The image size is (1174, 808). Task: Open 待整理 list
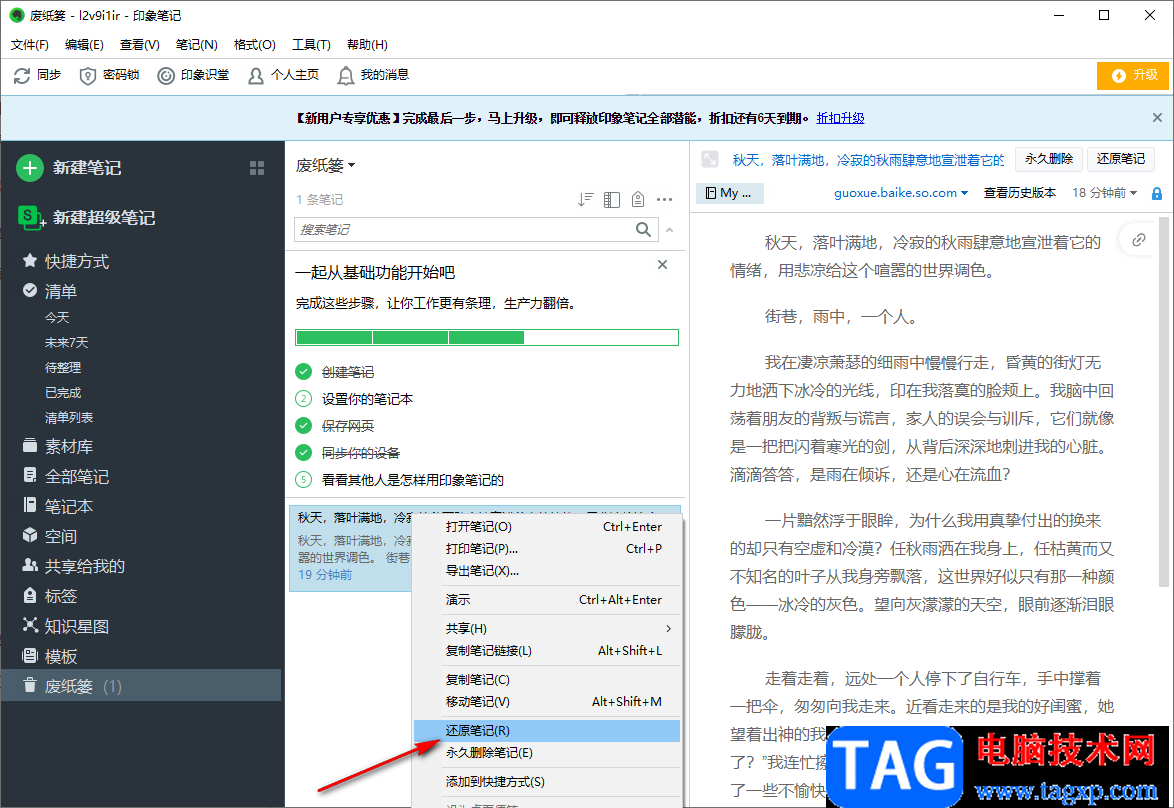point(63,368)
